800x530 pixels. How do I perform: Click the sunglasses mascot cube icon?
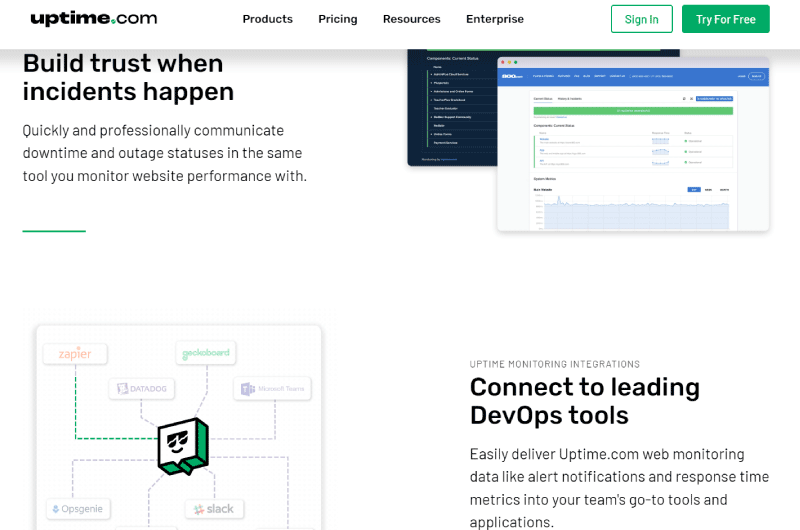point(183,446)
